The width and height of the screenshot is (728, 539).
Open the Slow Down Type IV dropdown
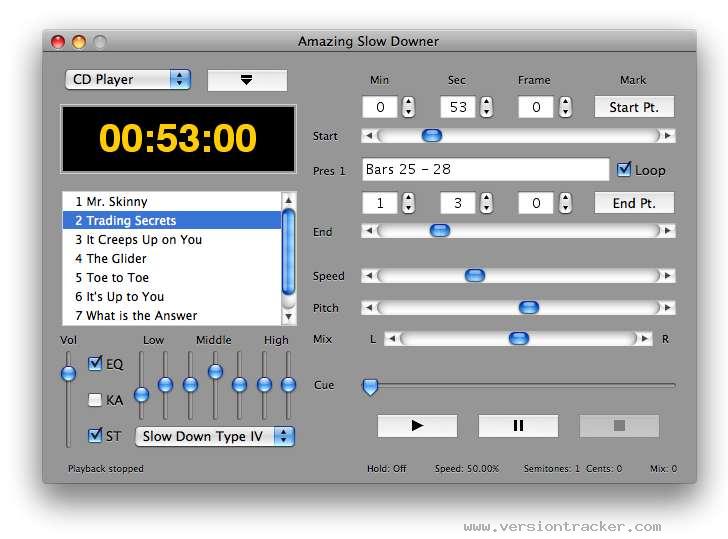tap(215, 436)
